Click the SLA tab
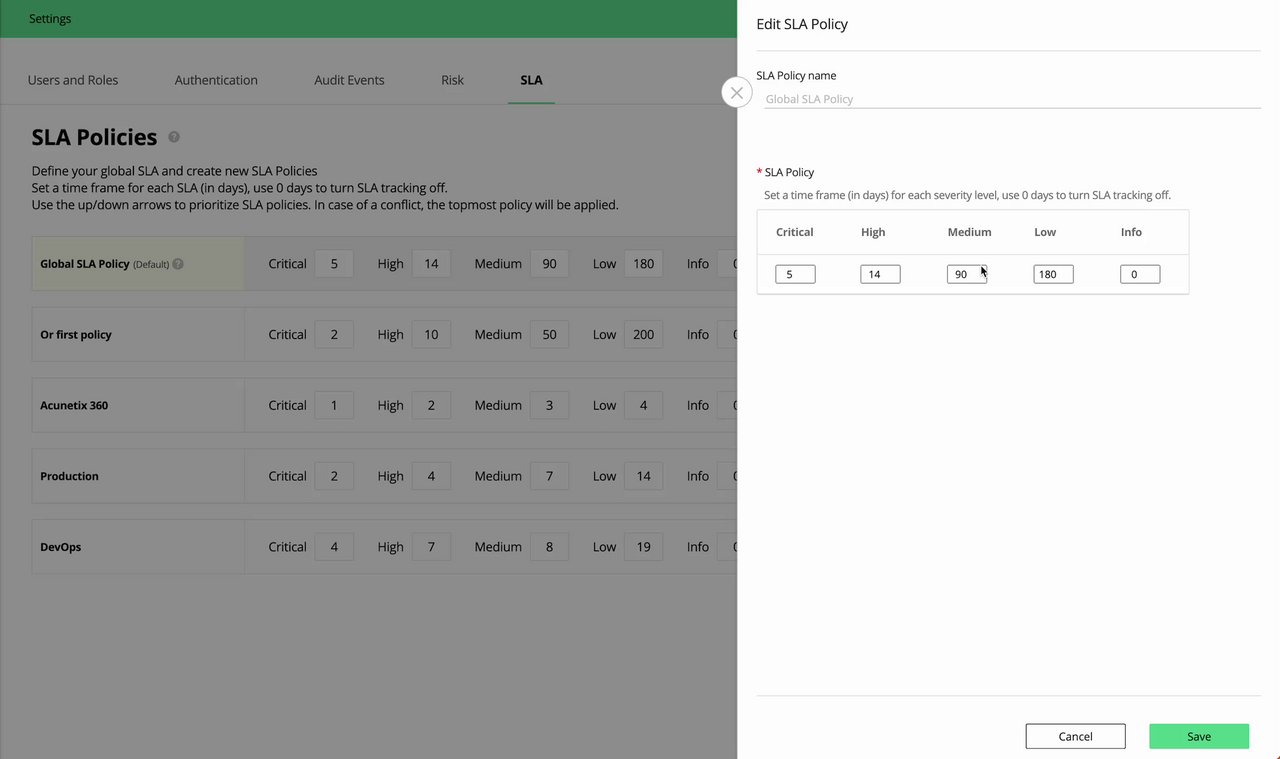Screen dimensions: 1280x759 tap(531, 80)
